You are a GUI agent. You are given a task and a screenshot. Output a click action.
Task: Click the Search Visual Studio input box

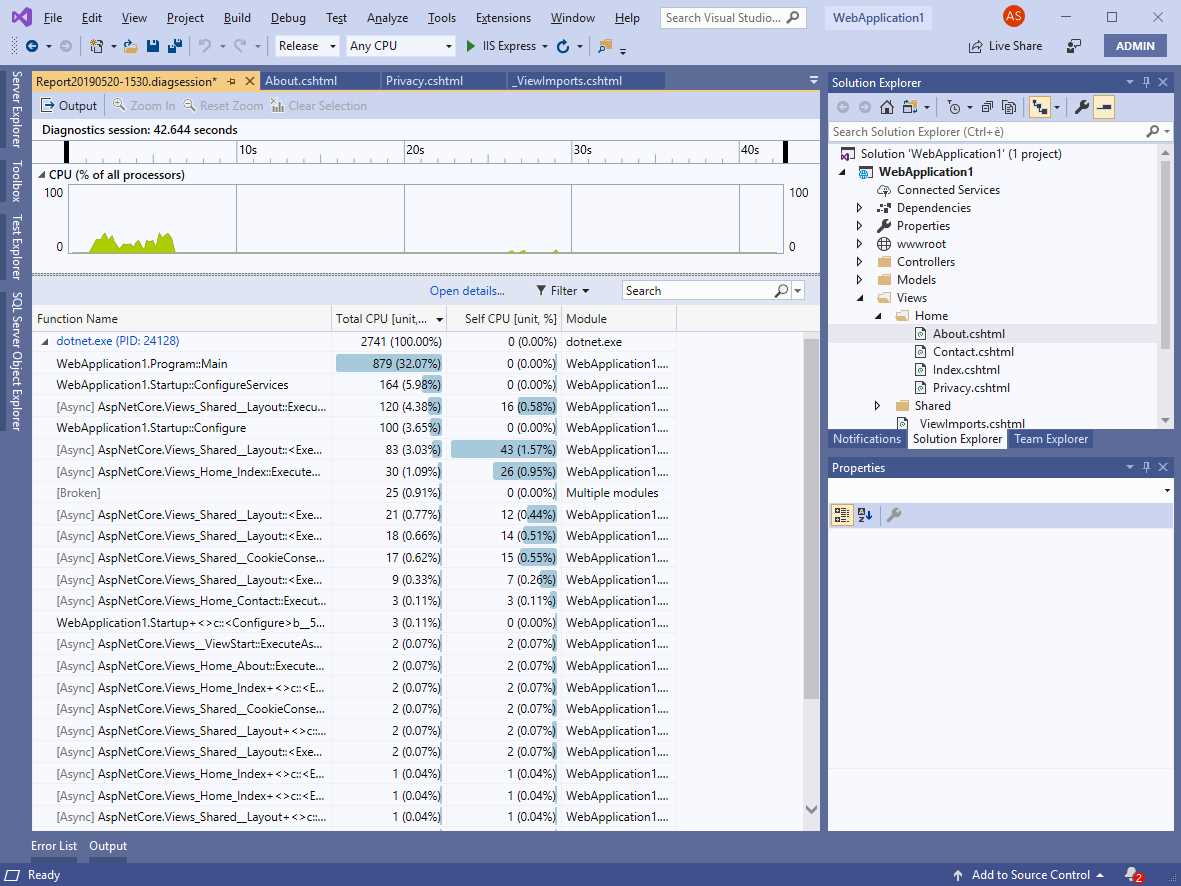tap(727, 17)
